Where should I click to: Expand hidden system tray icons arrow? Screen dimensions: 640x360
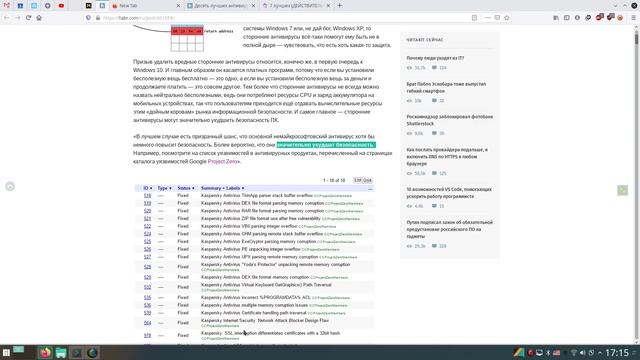point(600,353)
